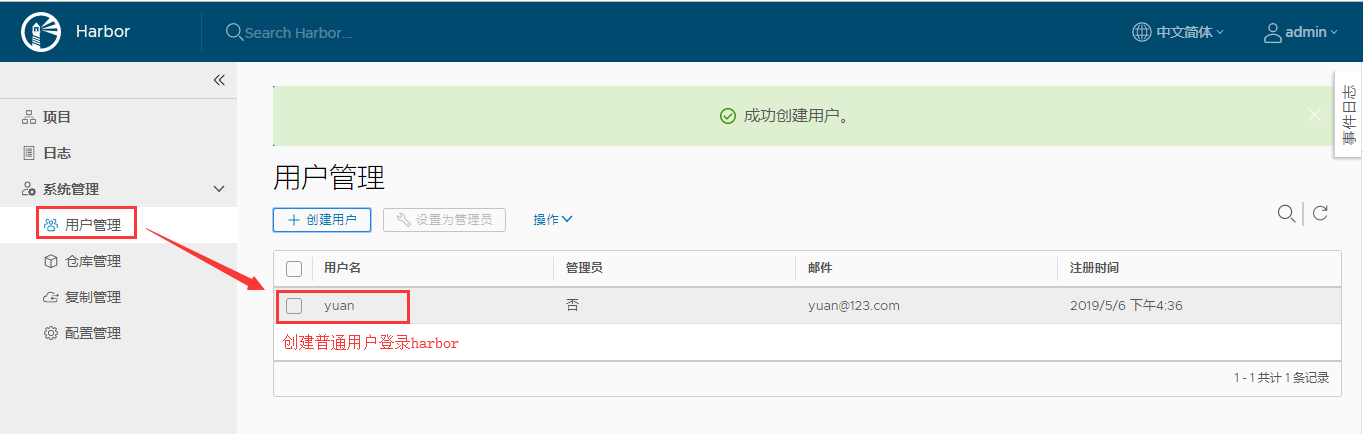
Task: Click the admin user avatar icon
Action: coord(1272,32)
